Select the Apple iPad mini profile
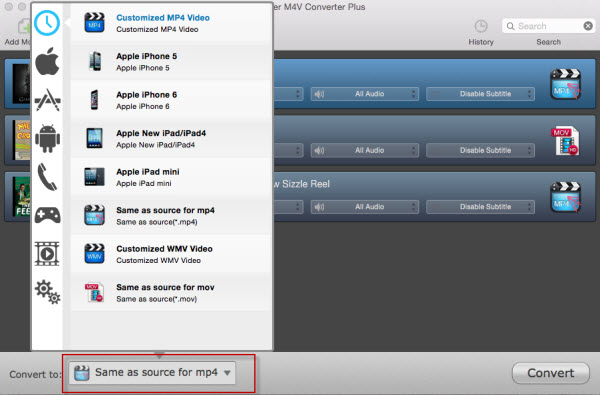This screenshot has width=600, height=395. [171, 177]
